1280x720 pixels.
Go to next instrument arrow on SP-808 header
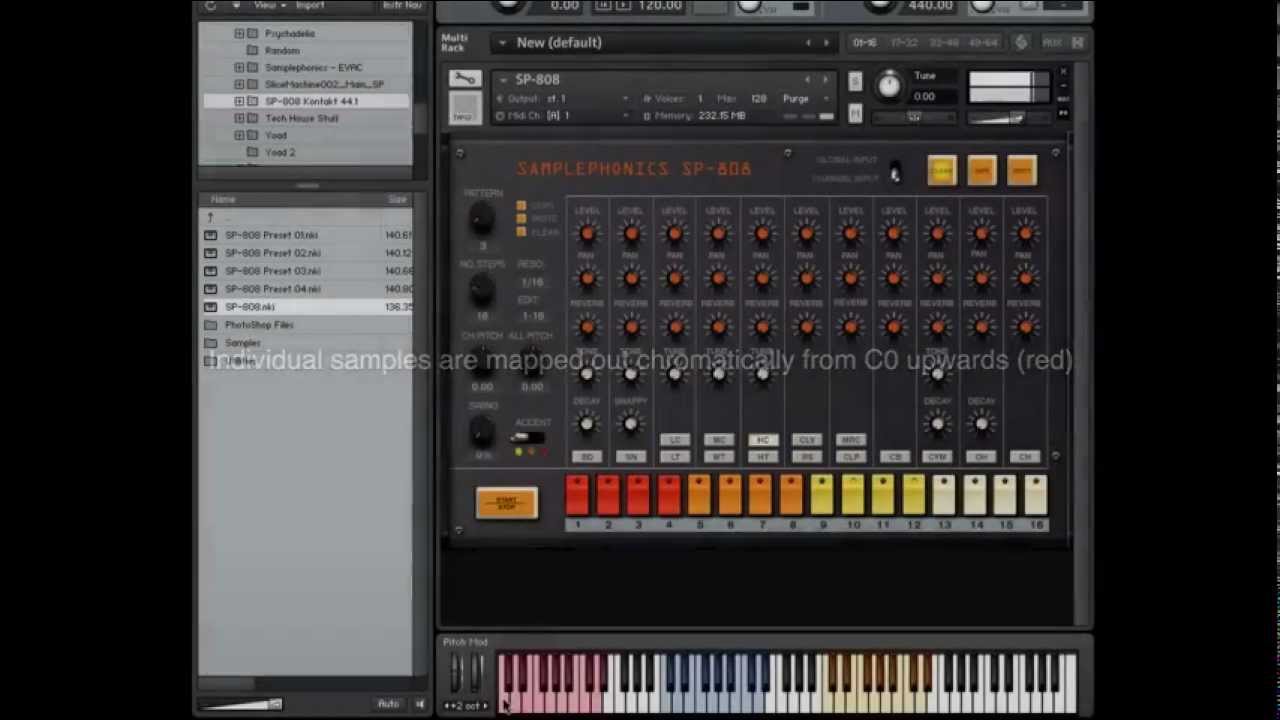pos(825,80)
